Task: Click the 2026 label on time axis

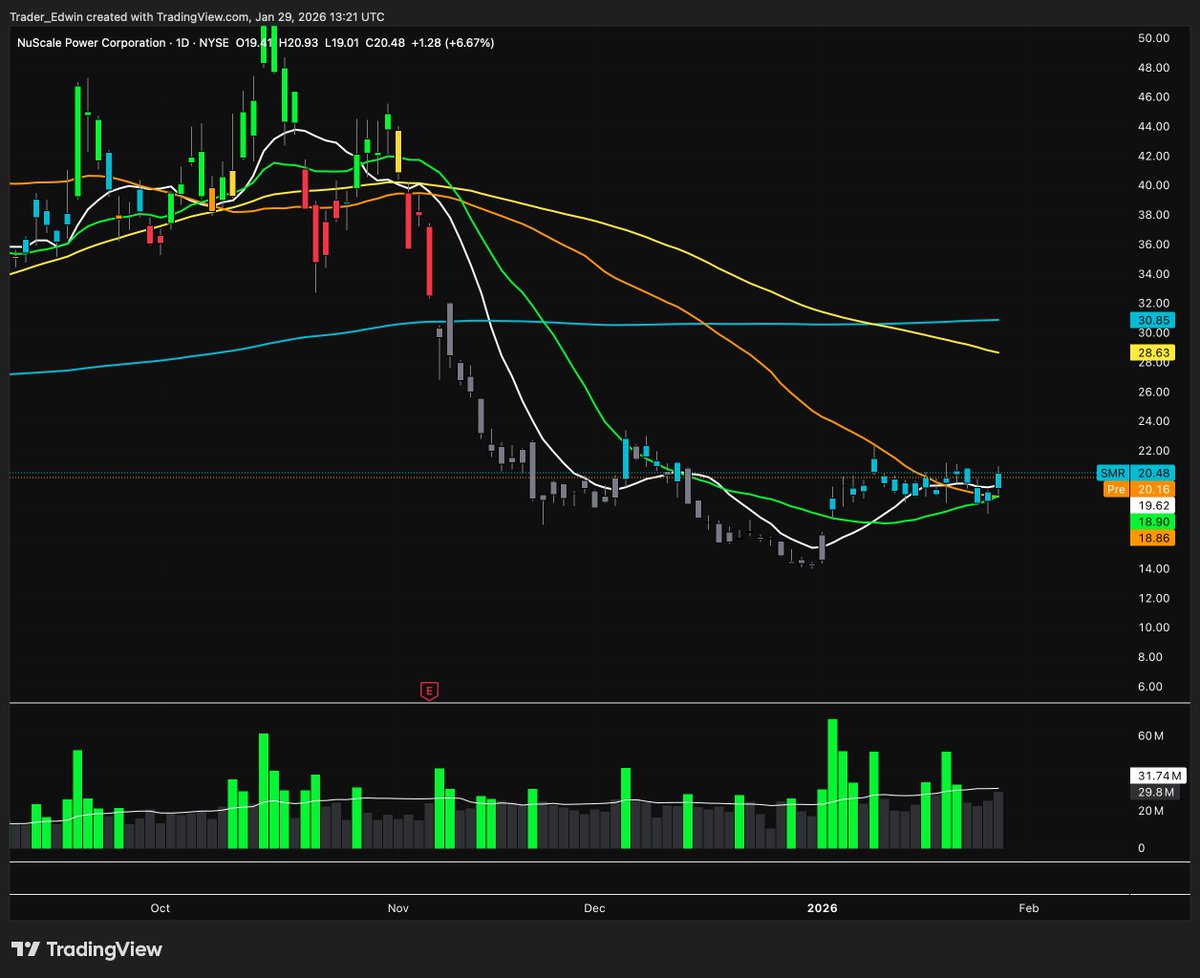Action: coord(822,908)
